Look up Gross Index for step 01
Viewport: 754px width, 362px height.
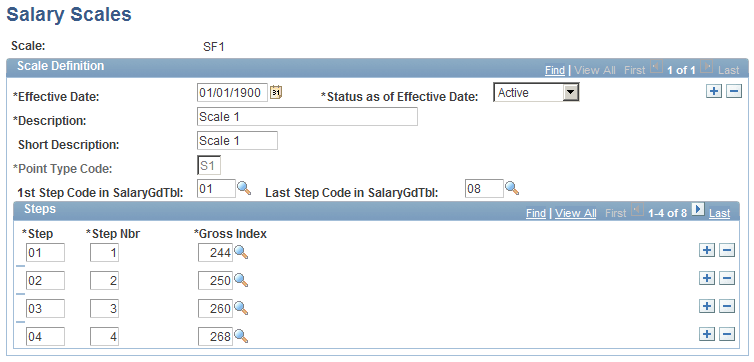click(241, 252)
